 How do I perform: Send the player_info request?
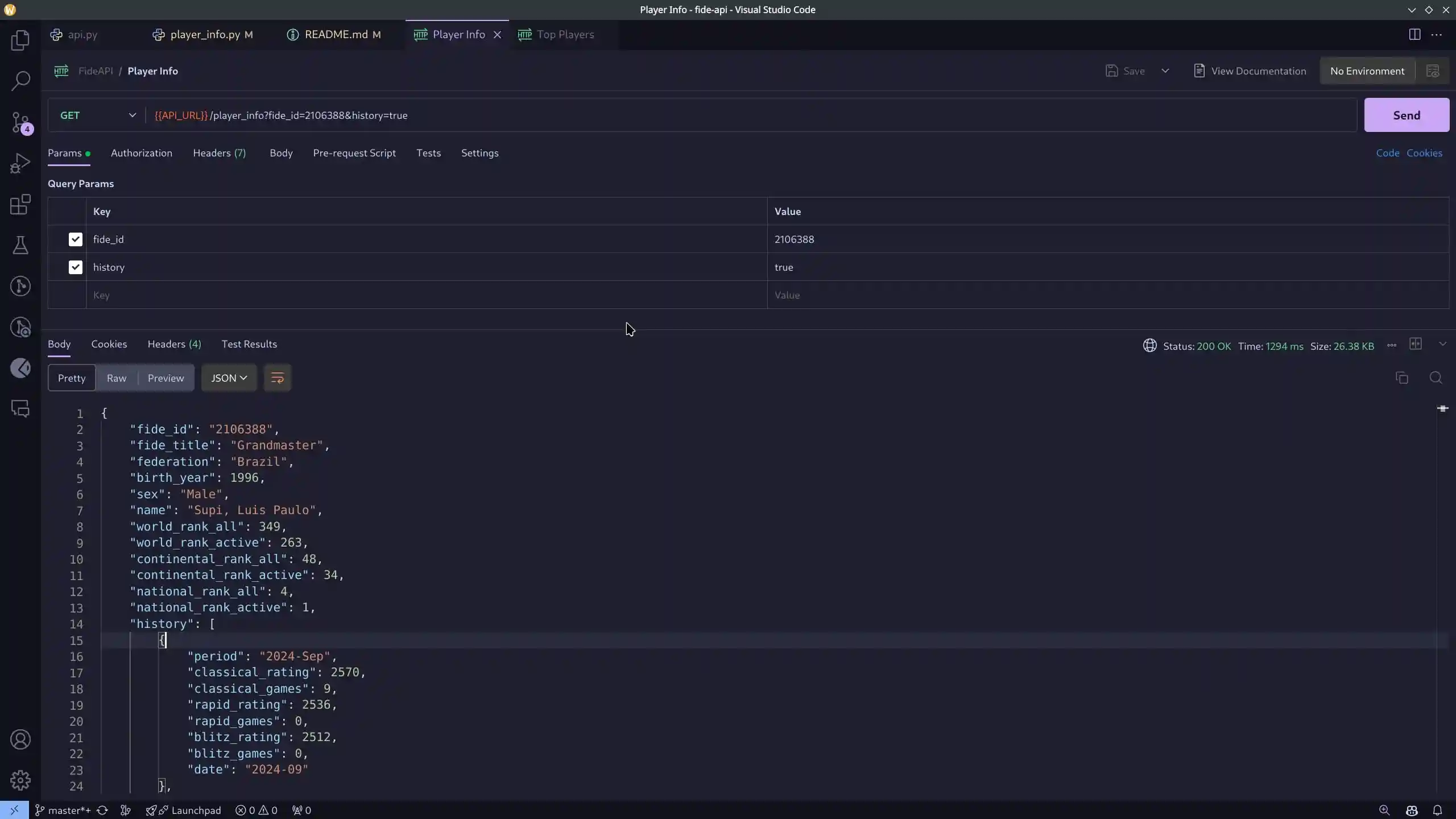pos(1407,114)
